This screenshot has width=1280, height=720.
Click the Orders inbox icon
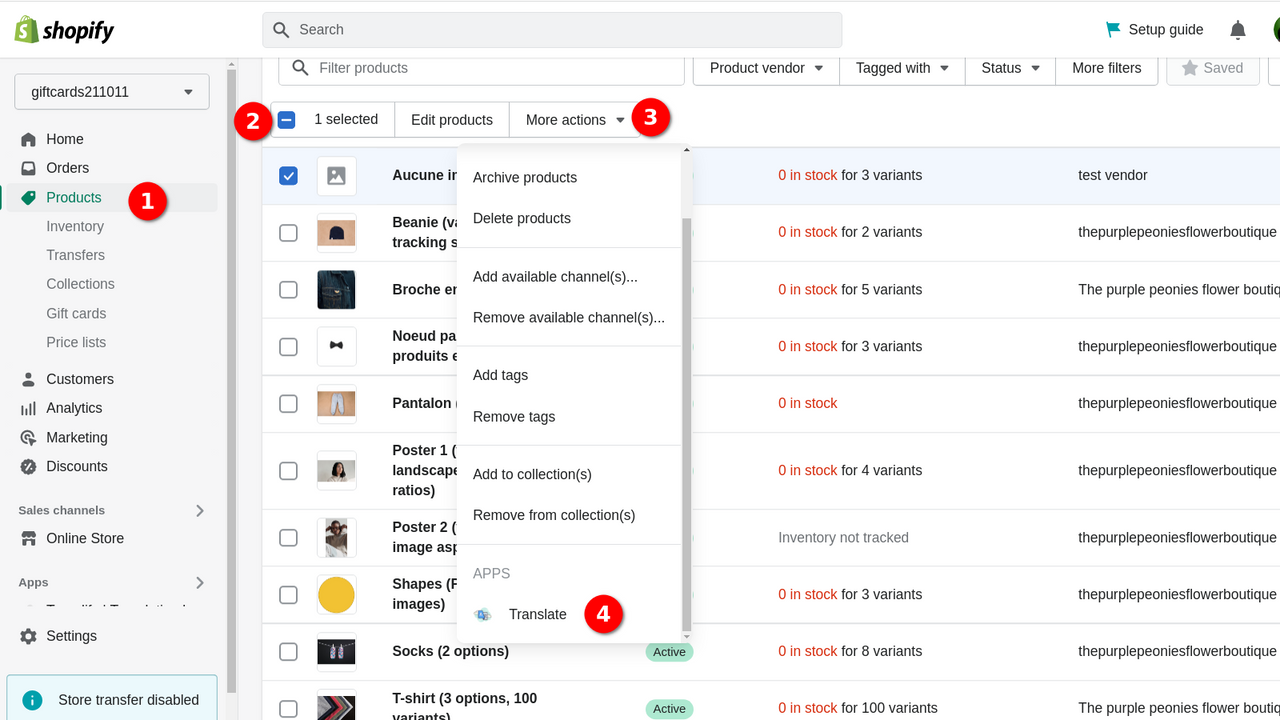click(x=28, y=168)
